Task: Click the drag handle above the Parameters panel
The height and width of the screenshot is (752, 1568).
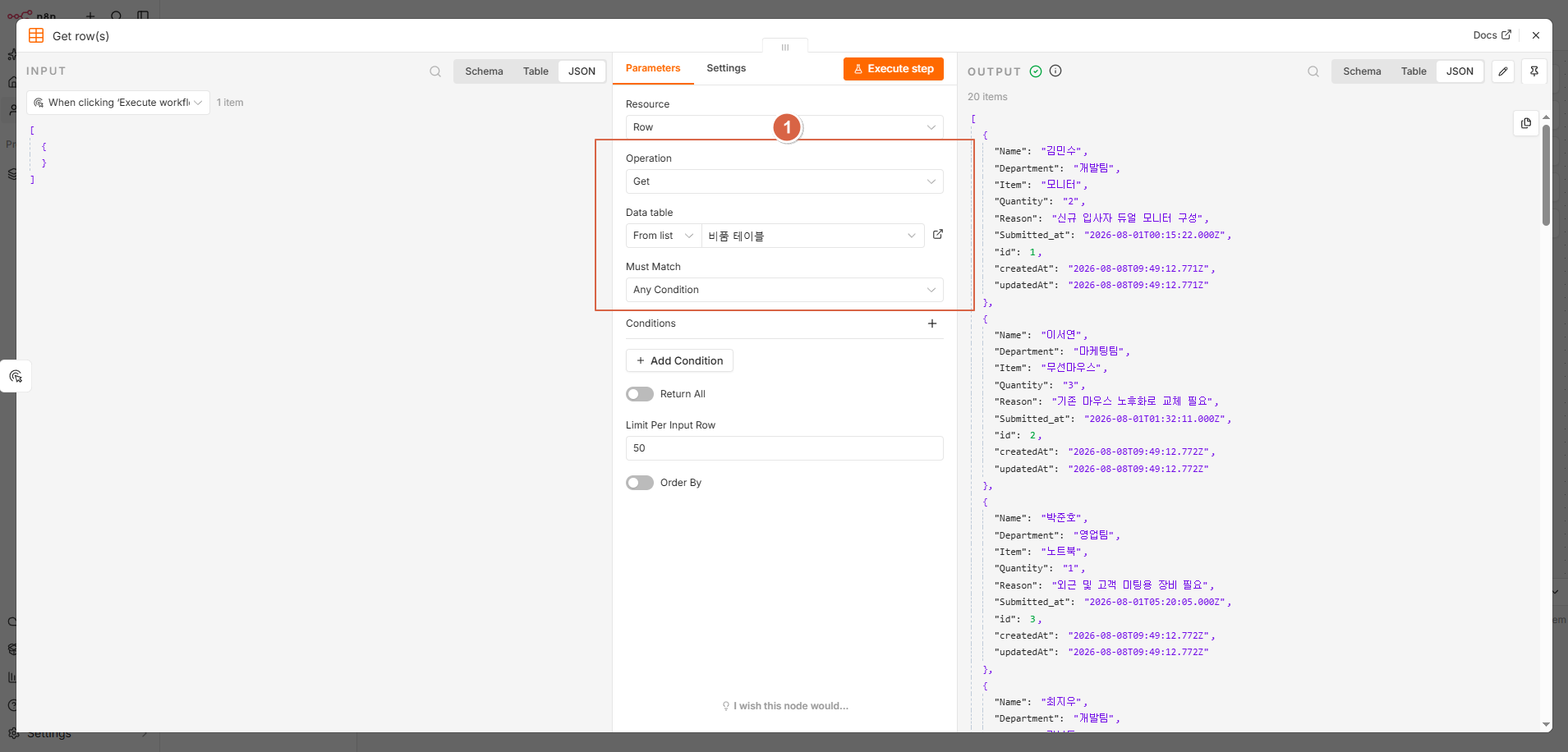Action: 785,47
